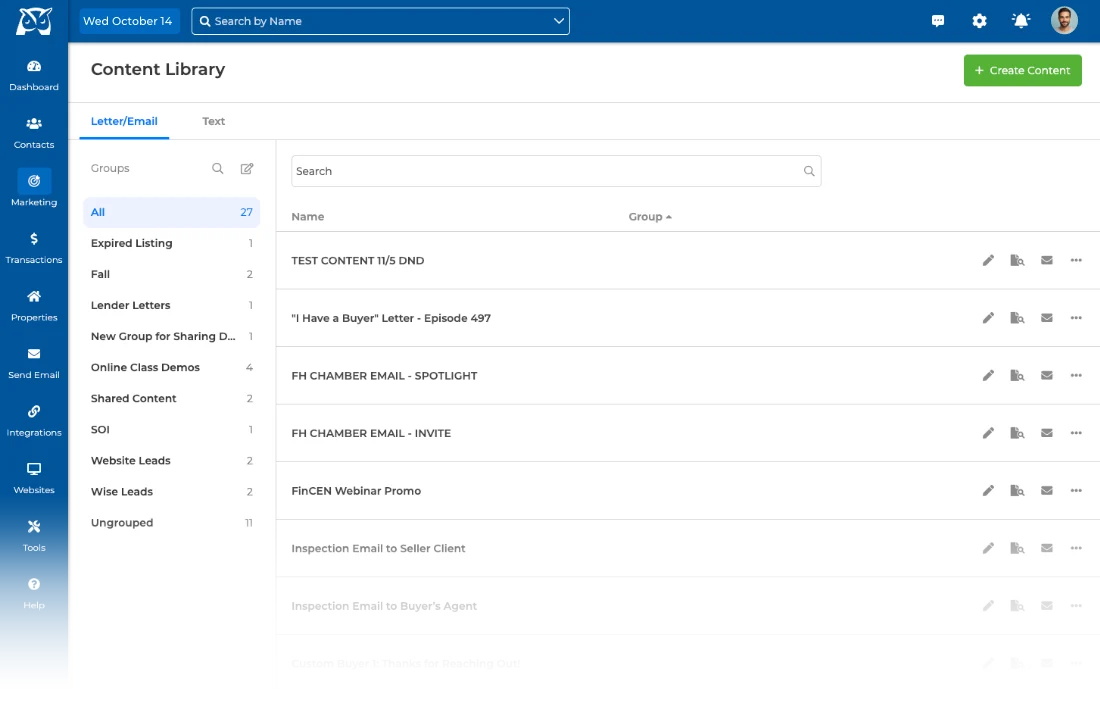Edit FinCEN Webinar Promo content
The image size is (1100, 702).
[x=988, y=490]
